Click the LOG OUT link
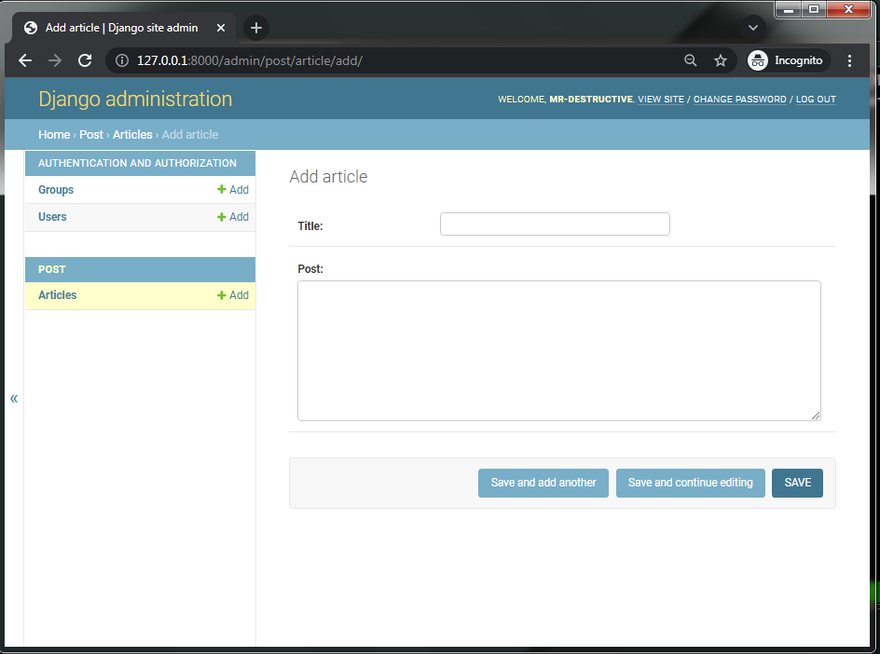The image size is (880, 654). pyautogui.click(x=815, y=100)
